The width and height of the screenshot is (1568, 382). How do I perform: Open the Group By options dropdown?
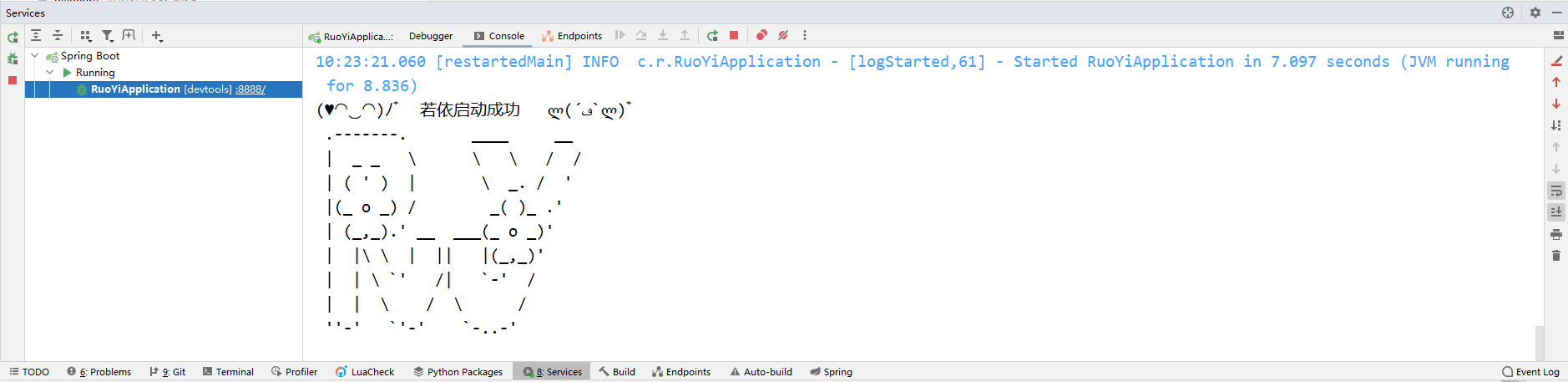pos(85,36)
